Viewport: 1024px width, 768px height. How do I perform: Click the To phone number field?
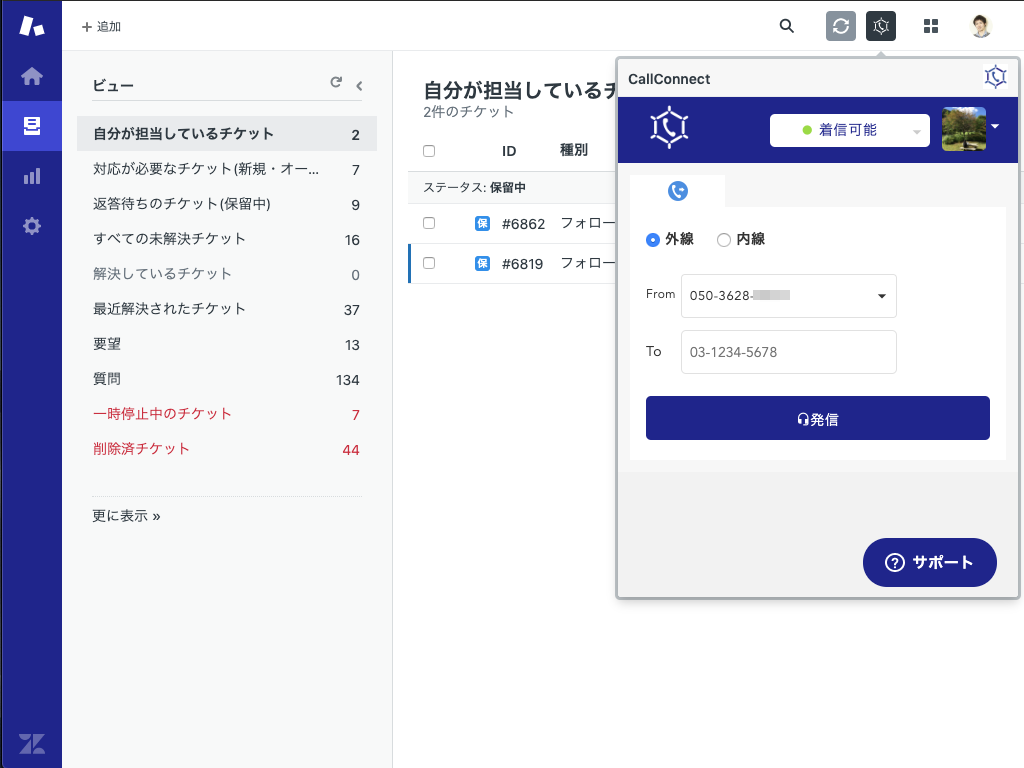(788, 352)
